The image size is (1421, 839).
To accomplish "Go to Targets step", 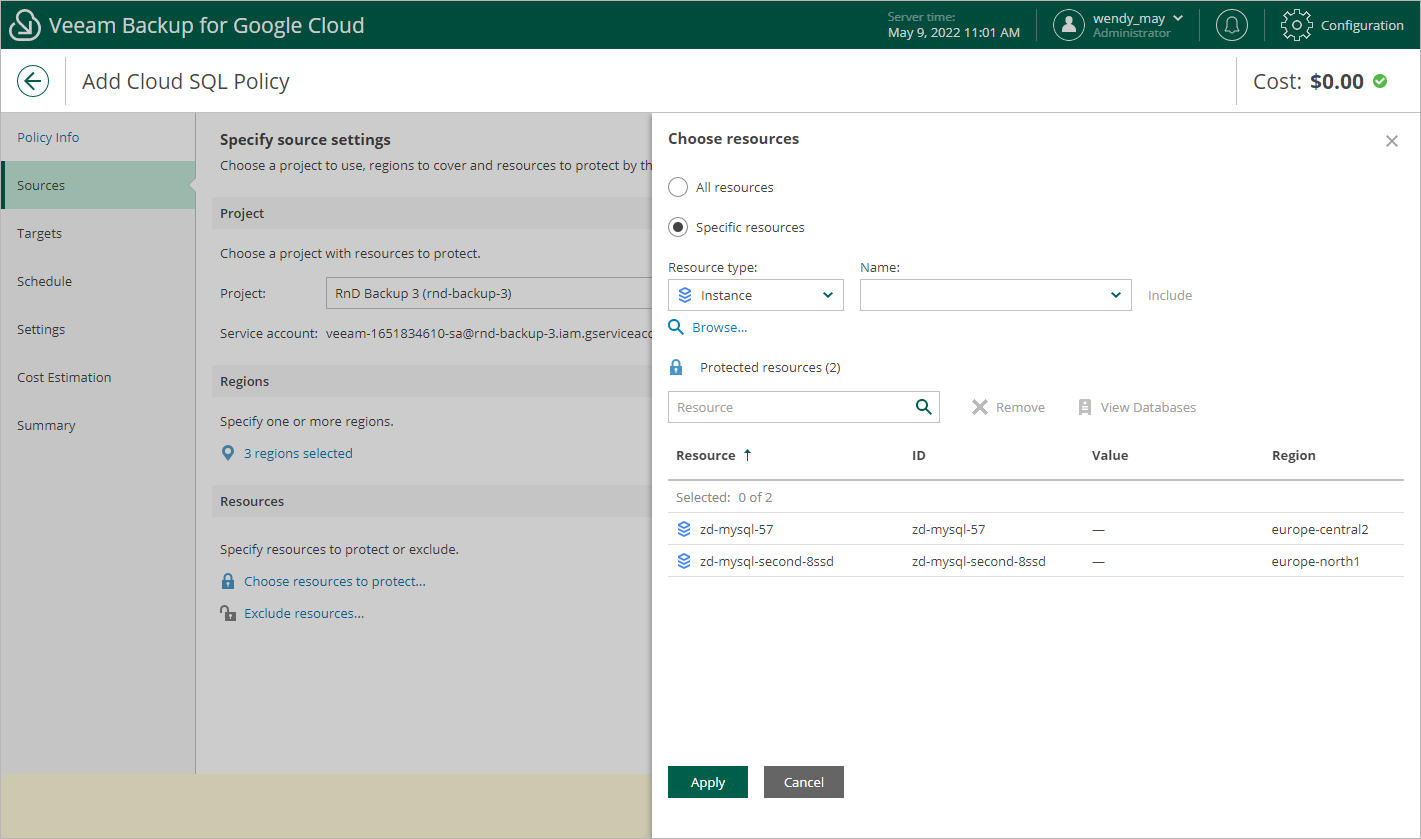I will click(x=39, y=233).
